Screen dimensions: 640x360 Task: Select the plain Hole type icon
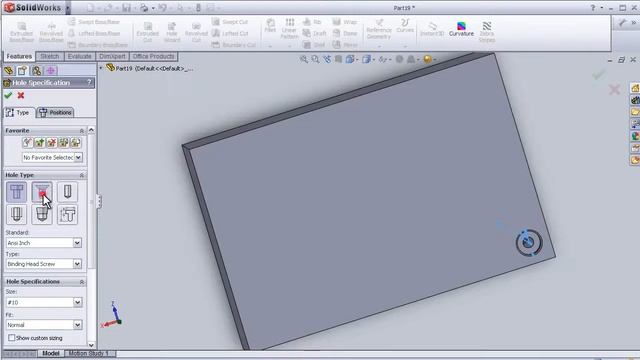pos(67,192)
